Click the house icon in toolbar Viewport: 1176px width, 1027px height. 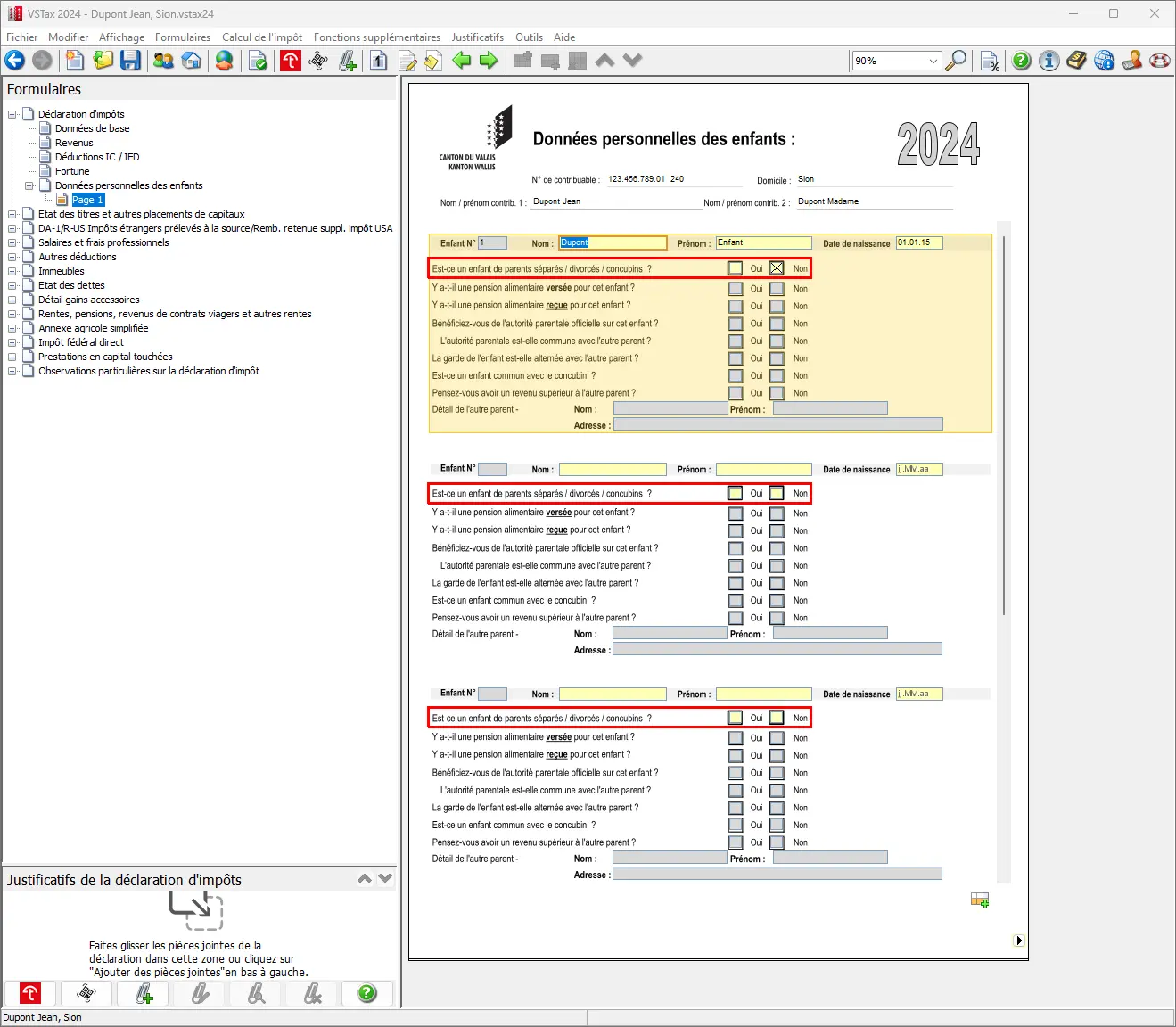click(191, 61)
